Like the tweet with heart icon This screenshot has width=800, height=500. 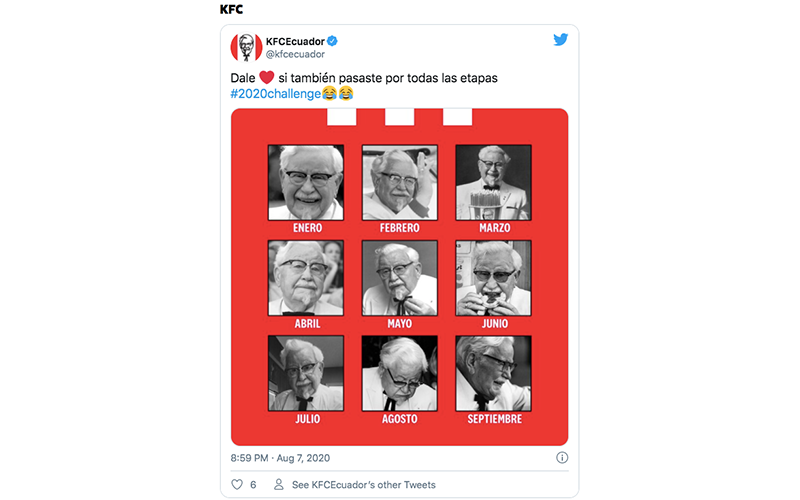(237, 484)
